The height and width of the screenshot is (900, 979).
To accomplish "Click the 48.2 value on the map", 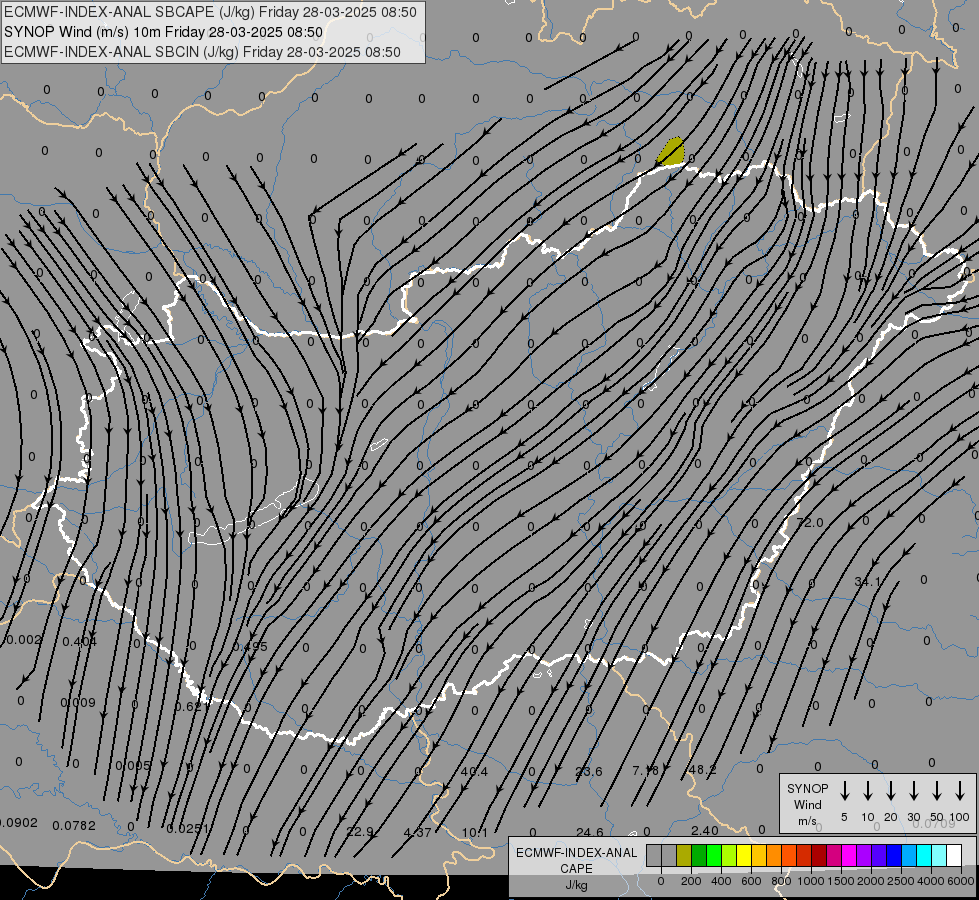I will pyautogui.click(x=702, y=769).
